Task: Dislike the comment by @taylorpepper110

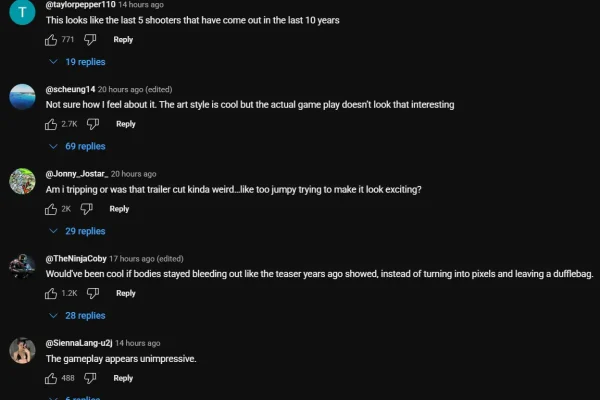Action: [90, 40]
